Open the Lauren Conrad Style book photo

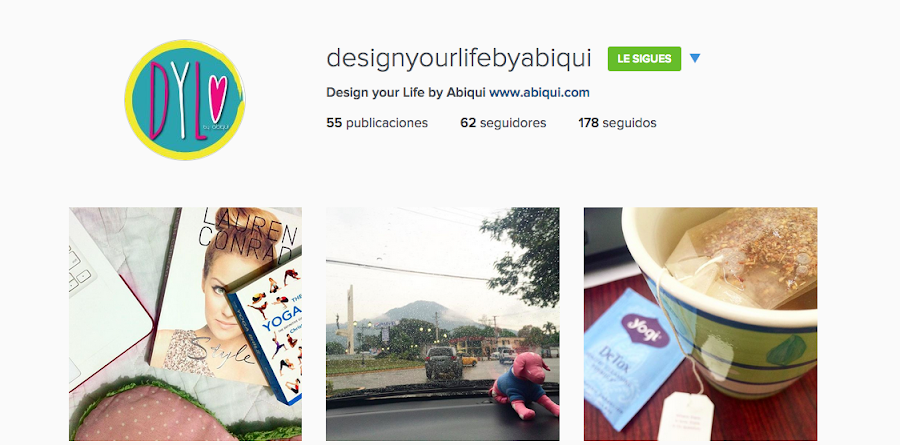point(185,324)
